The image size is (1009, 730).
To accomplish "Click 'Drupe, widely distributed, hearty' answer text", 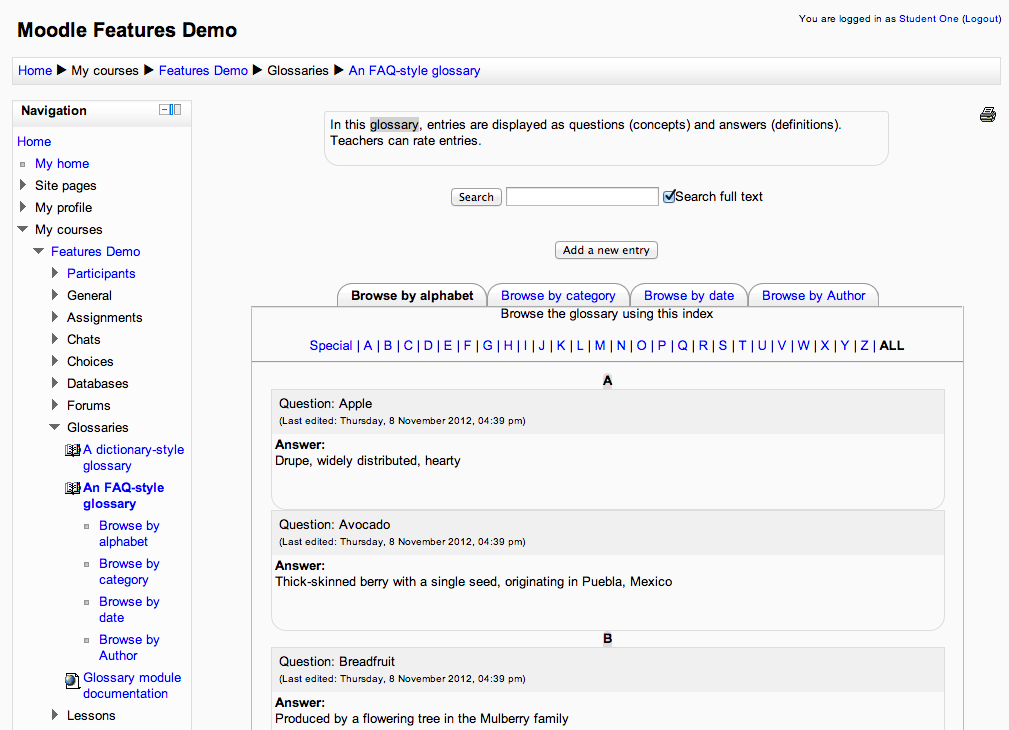I will click(x=367, y=461).
